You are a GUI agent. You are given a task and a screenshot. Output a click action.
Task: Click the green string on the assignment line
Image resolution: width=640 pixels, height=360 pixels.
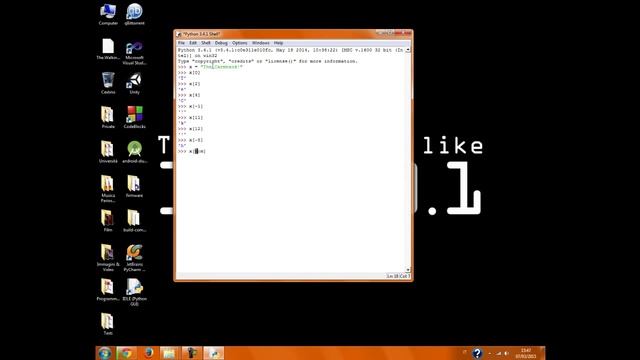click(x=222, y=67)
